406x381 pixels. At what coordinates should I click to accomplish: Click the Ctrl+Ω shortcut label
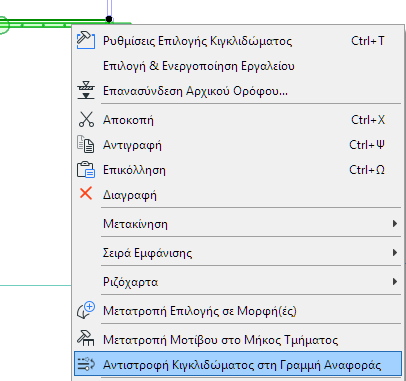click(367, 170)
